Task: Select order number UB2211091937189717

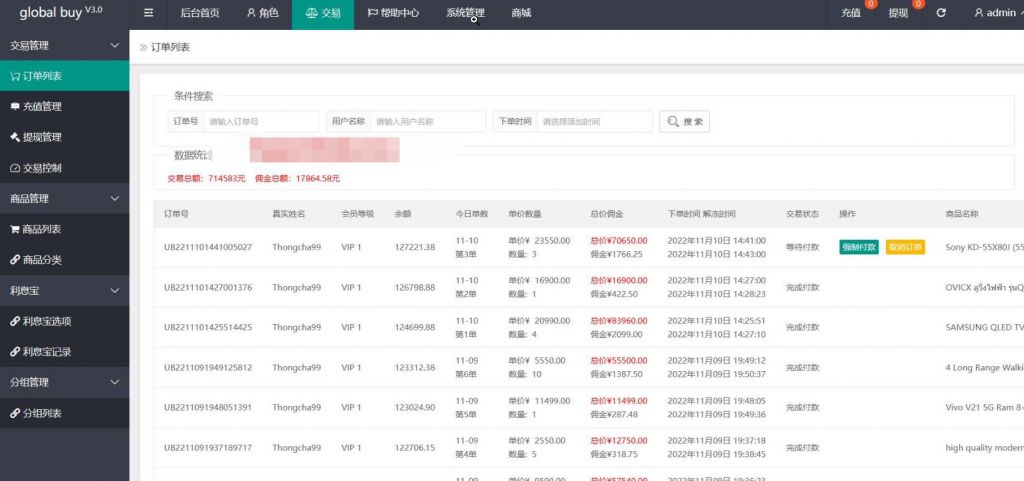Action: (208, 448)
